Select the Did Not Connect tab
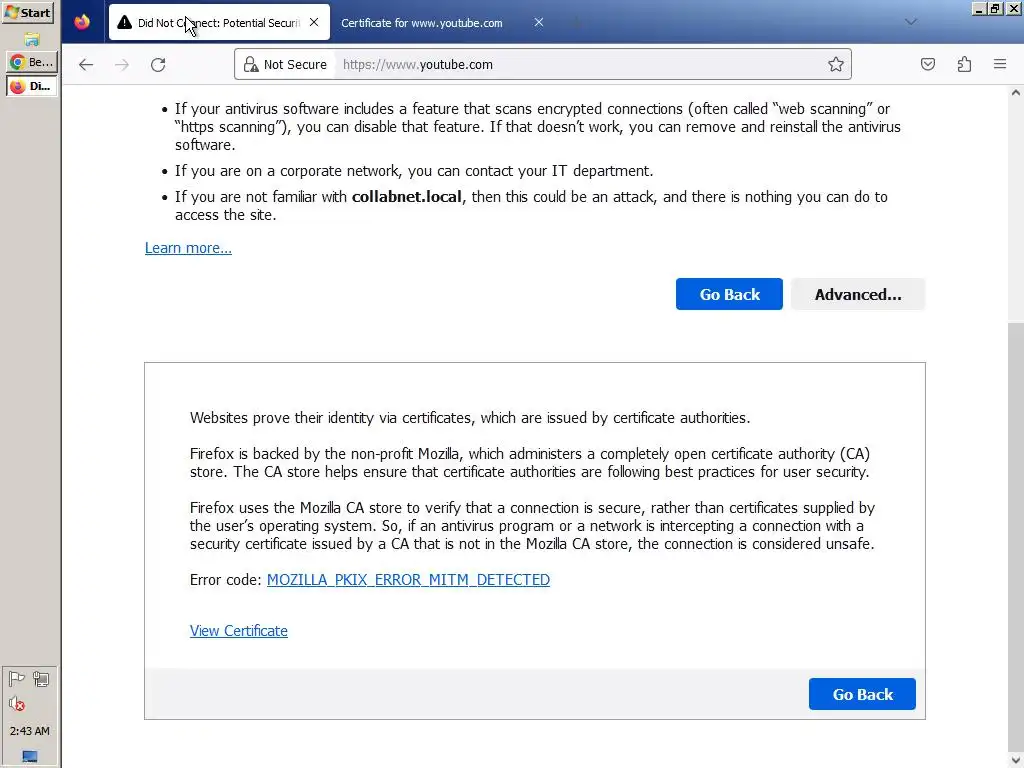Screen dimensions: 1024x768 219,23
